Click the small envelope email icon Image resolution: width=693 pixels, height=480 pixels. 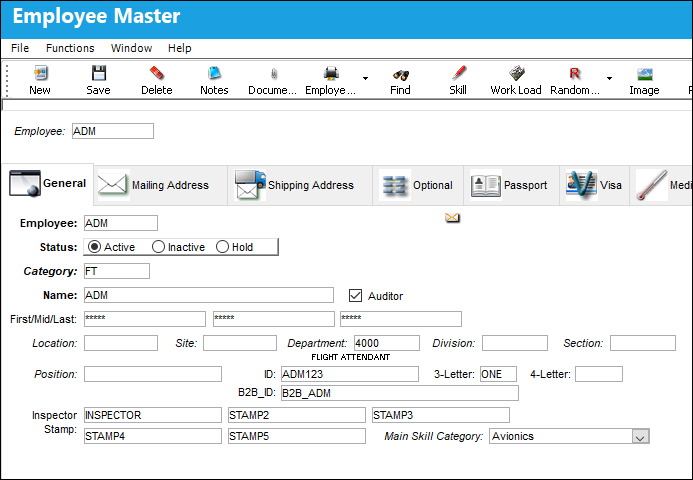452,217
